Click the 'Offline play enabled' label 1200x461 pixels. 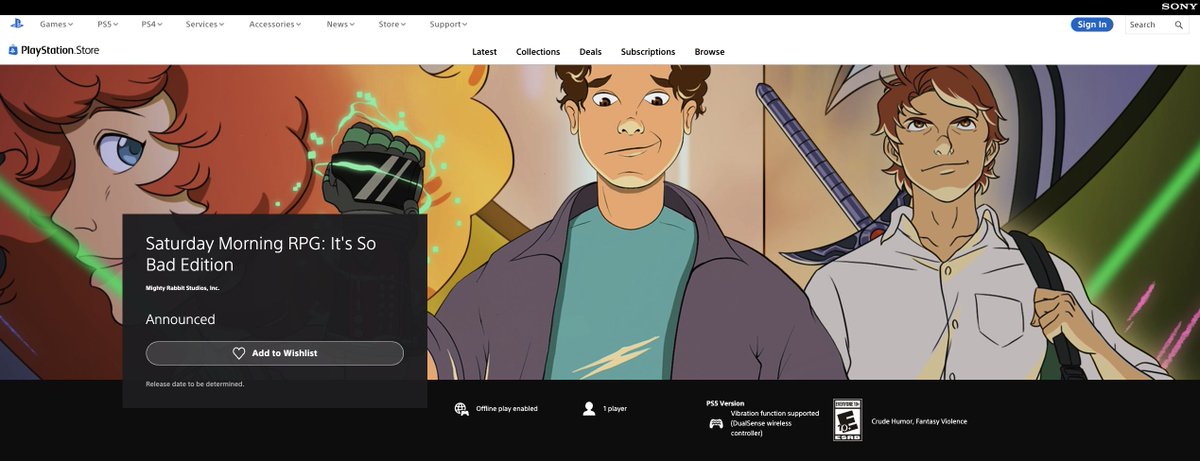coord(507,409)
